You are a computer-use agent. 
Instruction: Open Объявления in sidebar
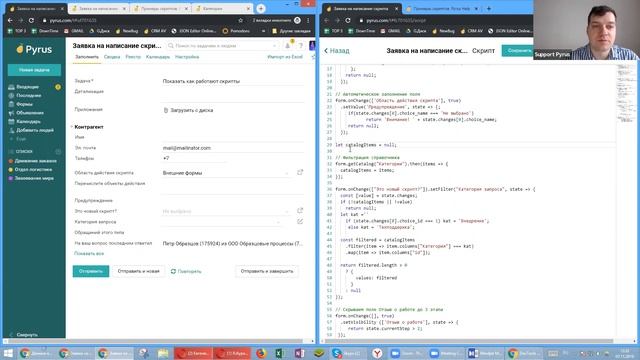tap(30, 113)
